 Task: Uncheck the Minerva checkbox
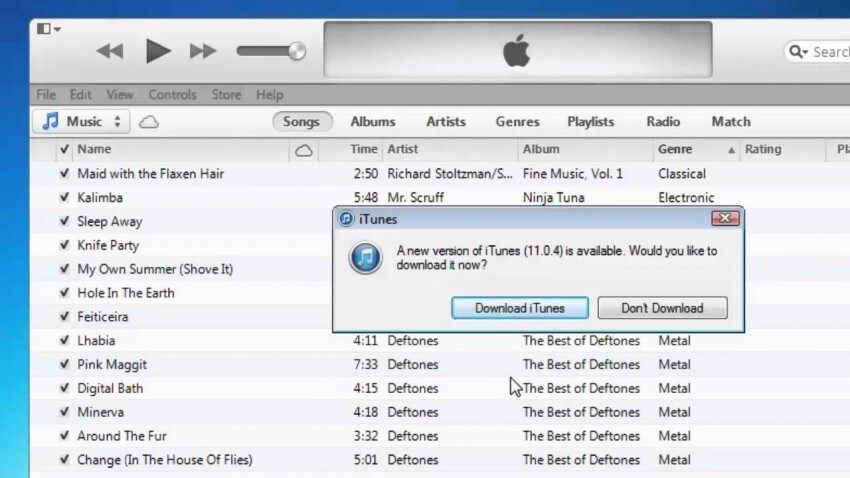pyautogui.click(x=64, y=412)
